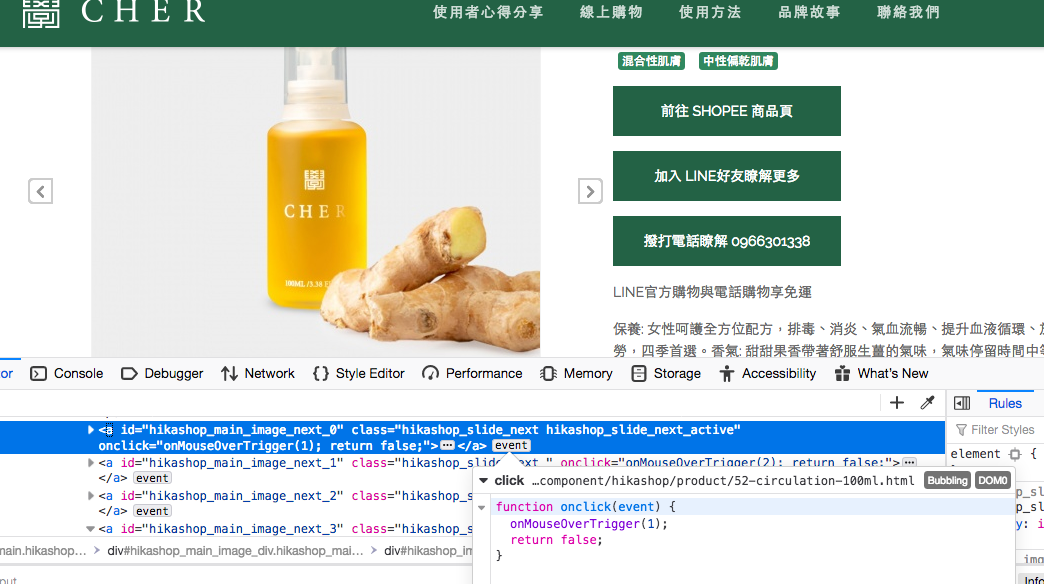This screenshot has width=1044, height=584.
Task: Open the Console panel icon
Action: tap(39, 374)
